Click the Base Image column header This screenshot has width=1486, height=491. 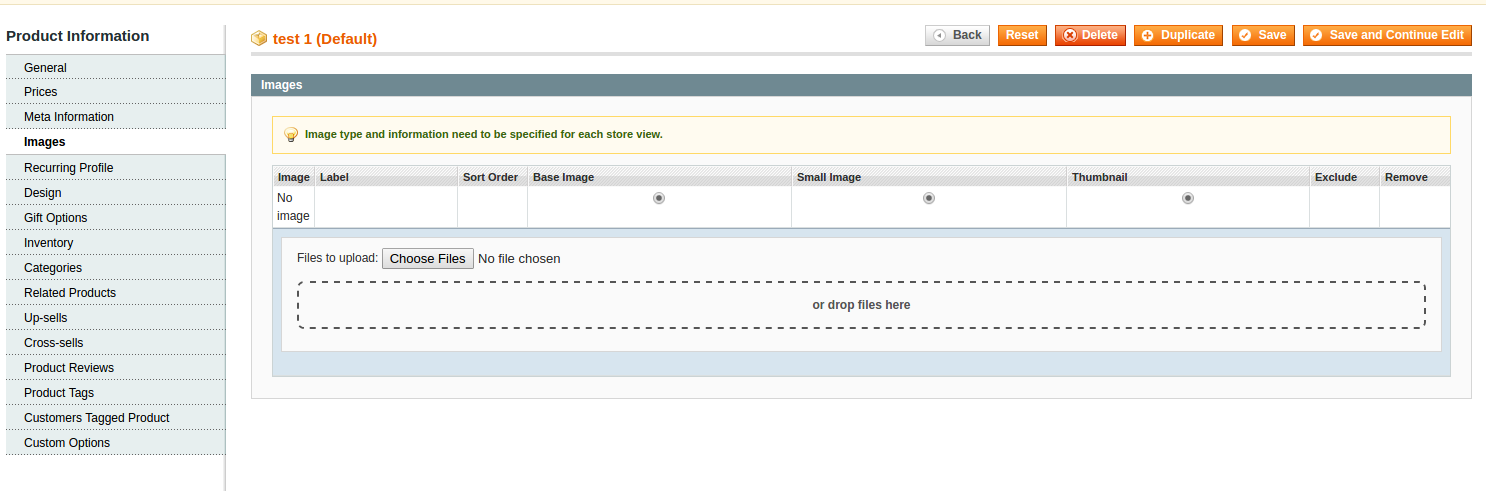click(659, 177)
